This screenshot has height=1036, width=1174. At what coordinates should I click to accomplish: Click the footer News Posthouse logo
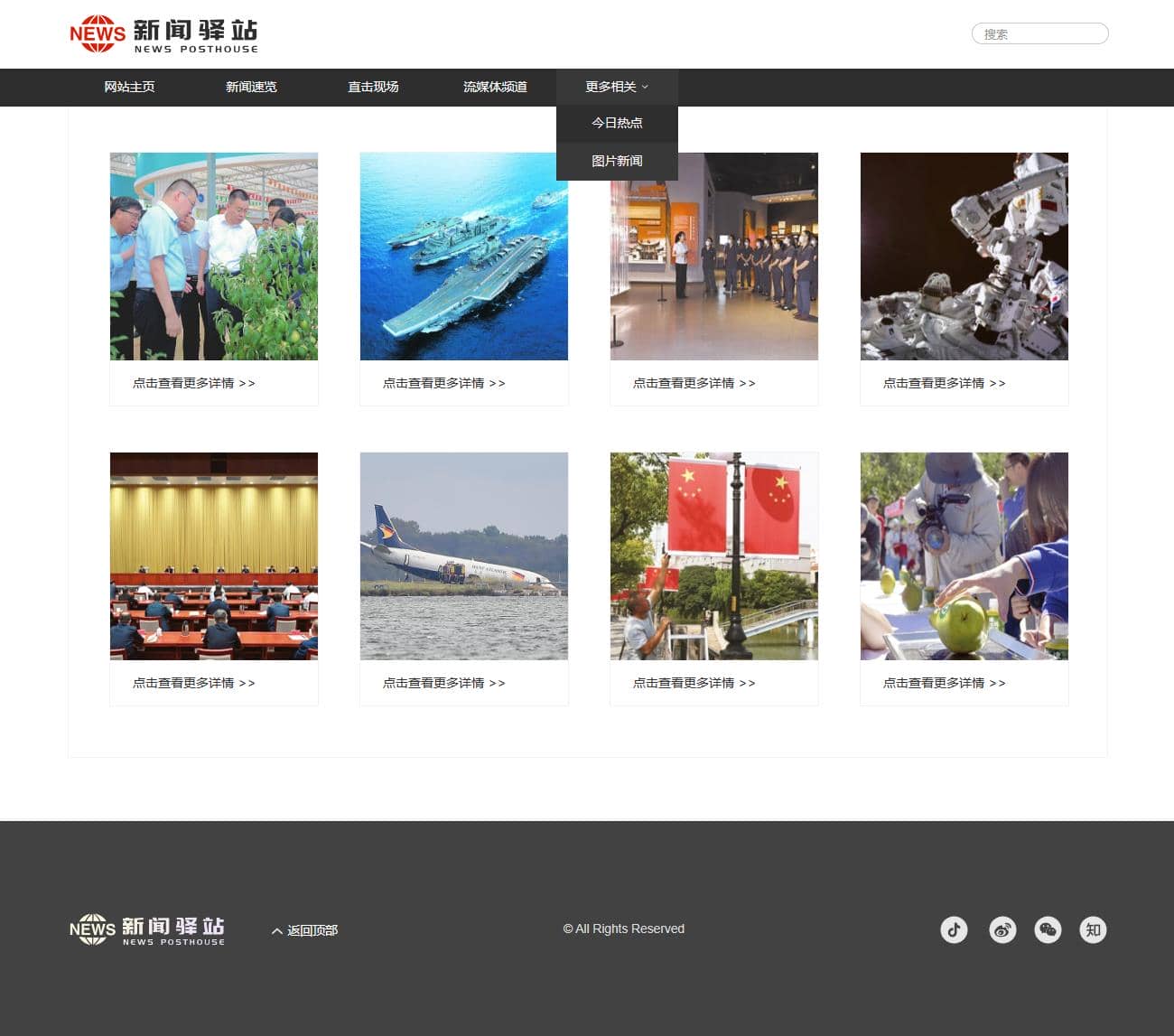147,930
